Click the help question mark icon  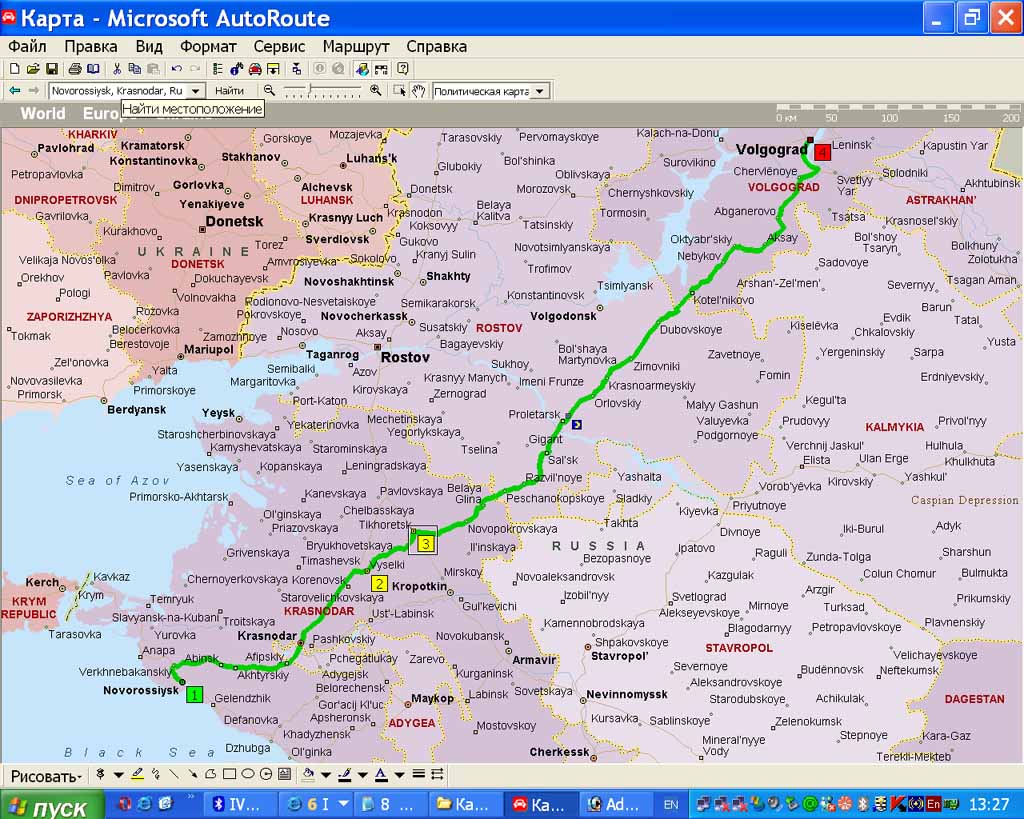[x=402, y=69]
